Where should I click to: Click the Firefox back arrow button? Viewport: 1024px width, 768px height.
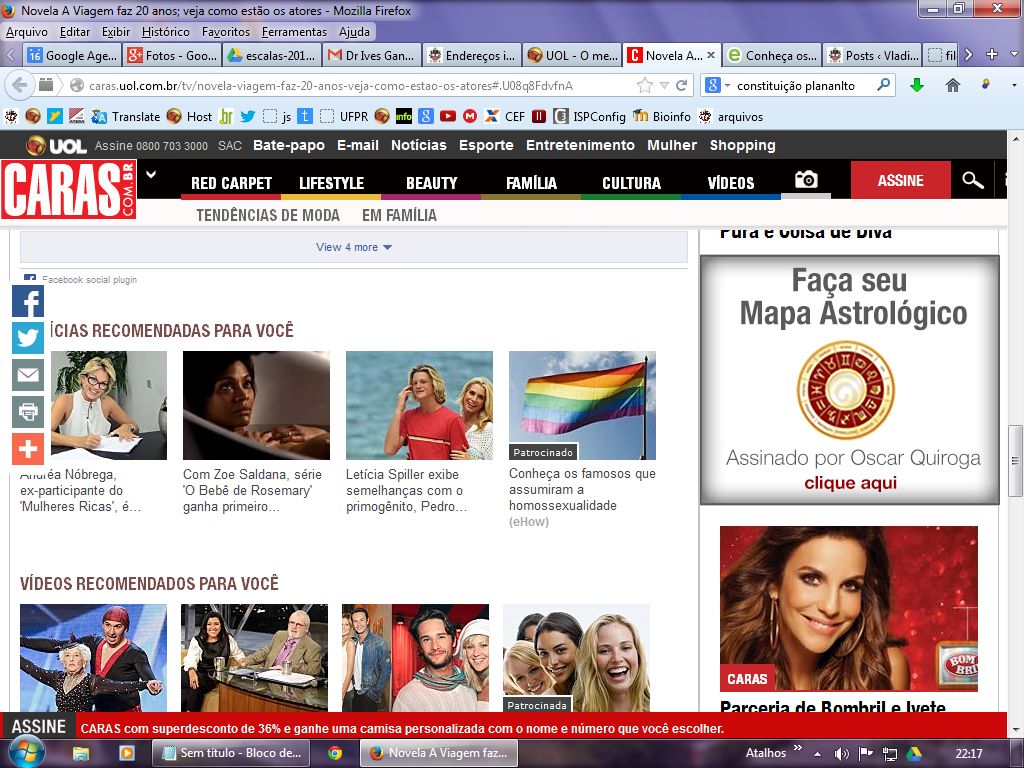tap(20, 86)
